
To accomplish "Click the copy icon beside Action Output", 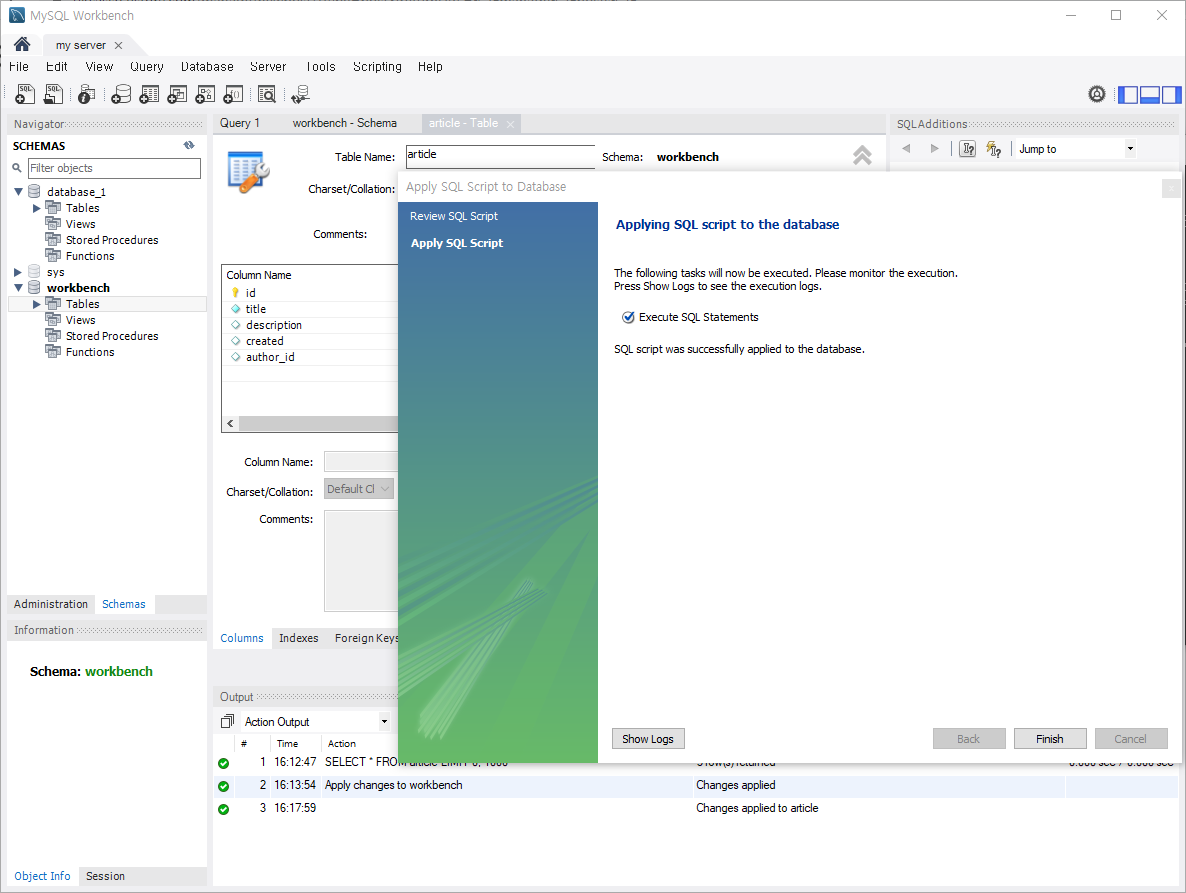I will 227,721.
